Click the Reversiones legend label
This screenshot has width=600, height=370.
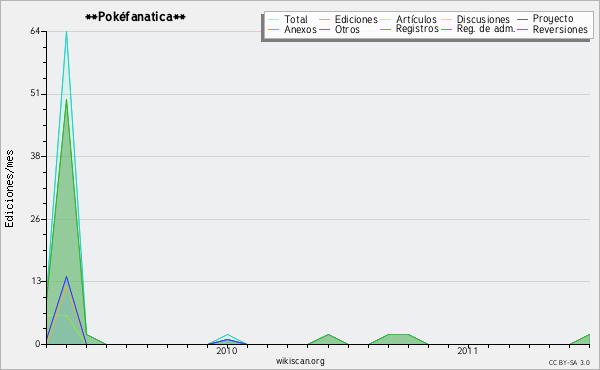point(560,29)
